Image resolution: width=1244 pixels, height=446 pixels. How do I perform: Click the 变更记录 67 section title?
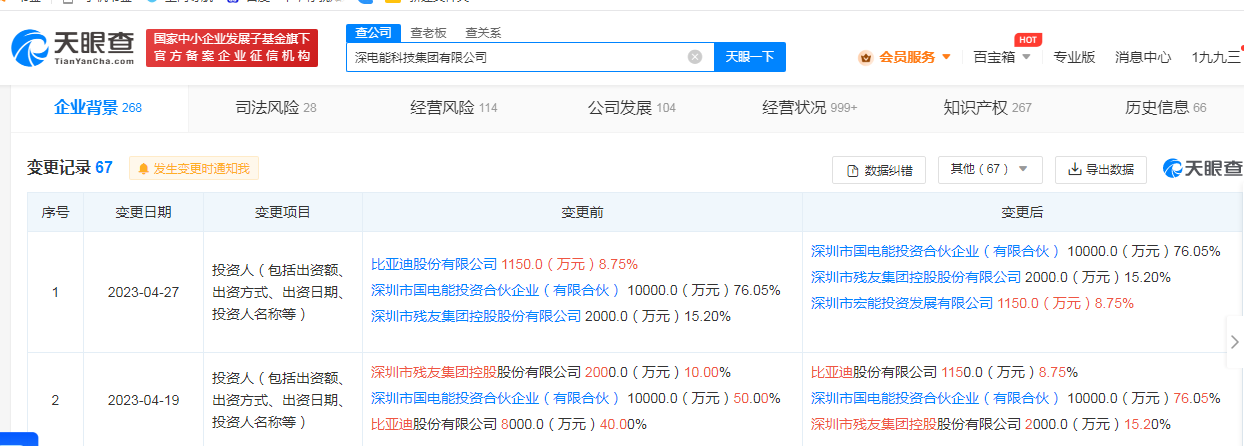pyautogui.click(x=70, y=168)
